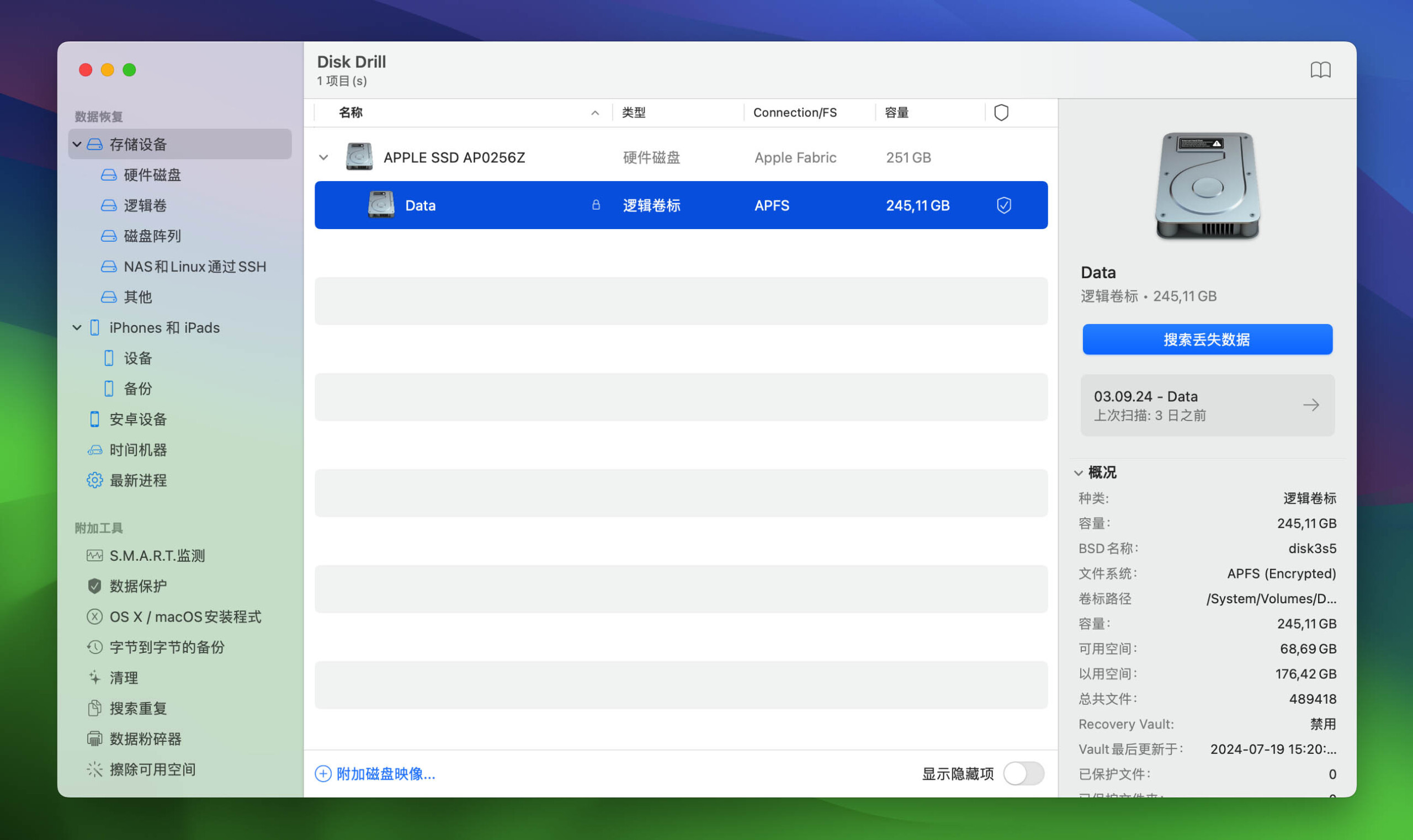Click the arrow on last scan card

[x=1310, y=405]
